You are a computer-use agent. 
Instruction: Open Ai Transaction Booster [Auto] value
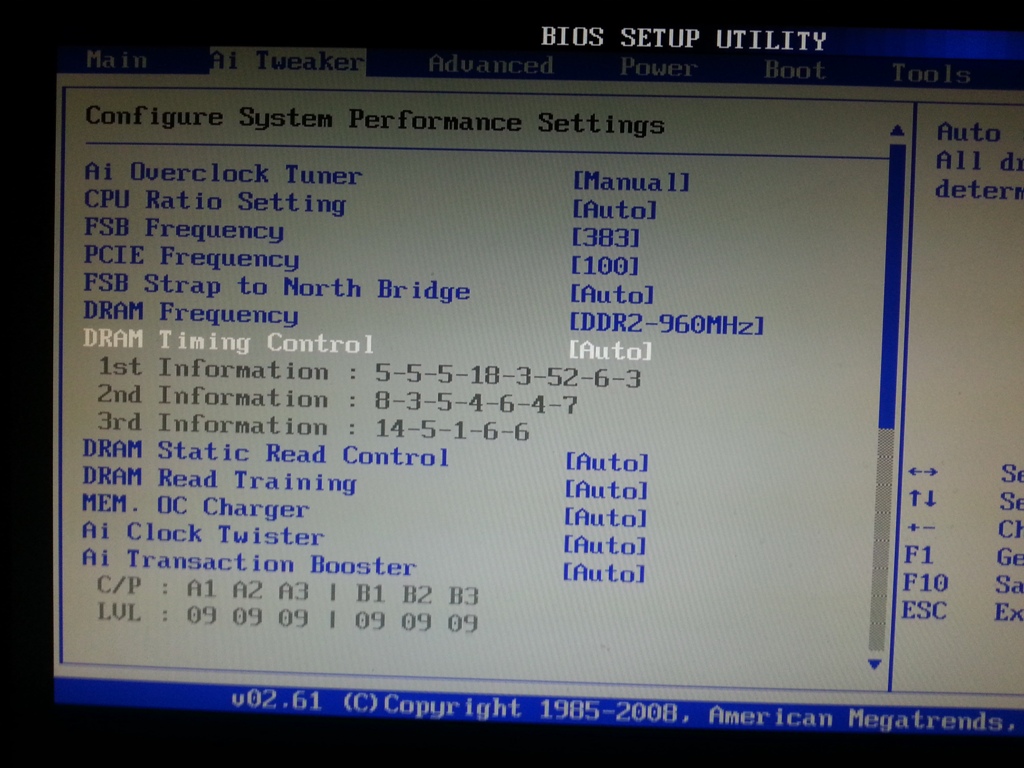[604, 573]
